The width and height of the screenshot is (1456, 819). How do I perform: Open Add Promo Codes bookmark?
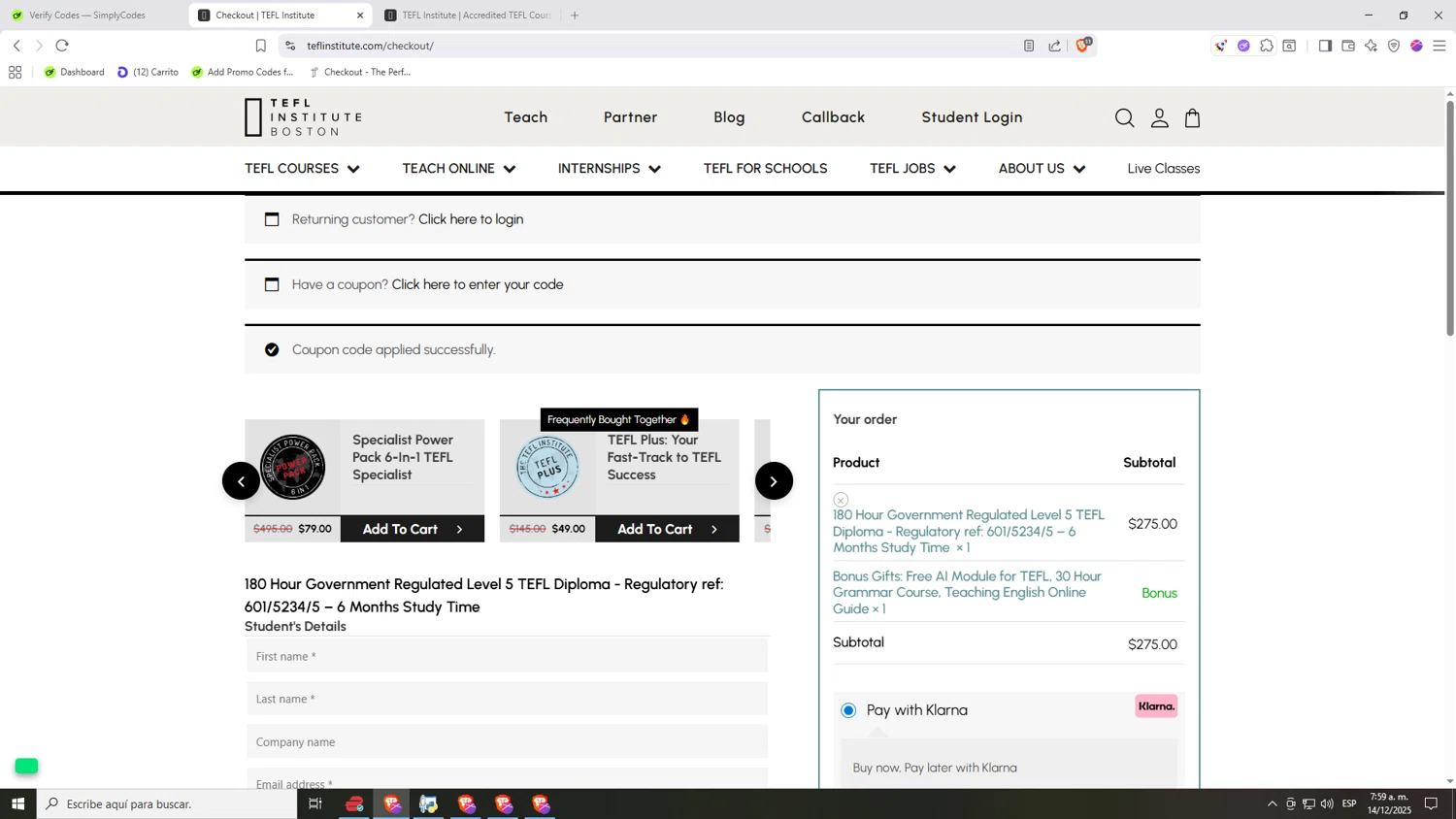pyautogui.click(x=243, y=72)
